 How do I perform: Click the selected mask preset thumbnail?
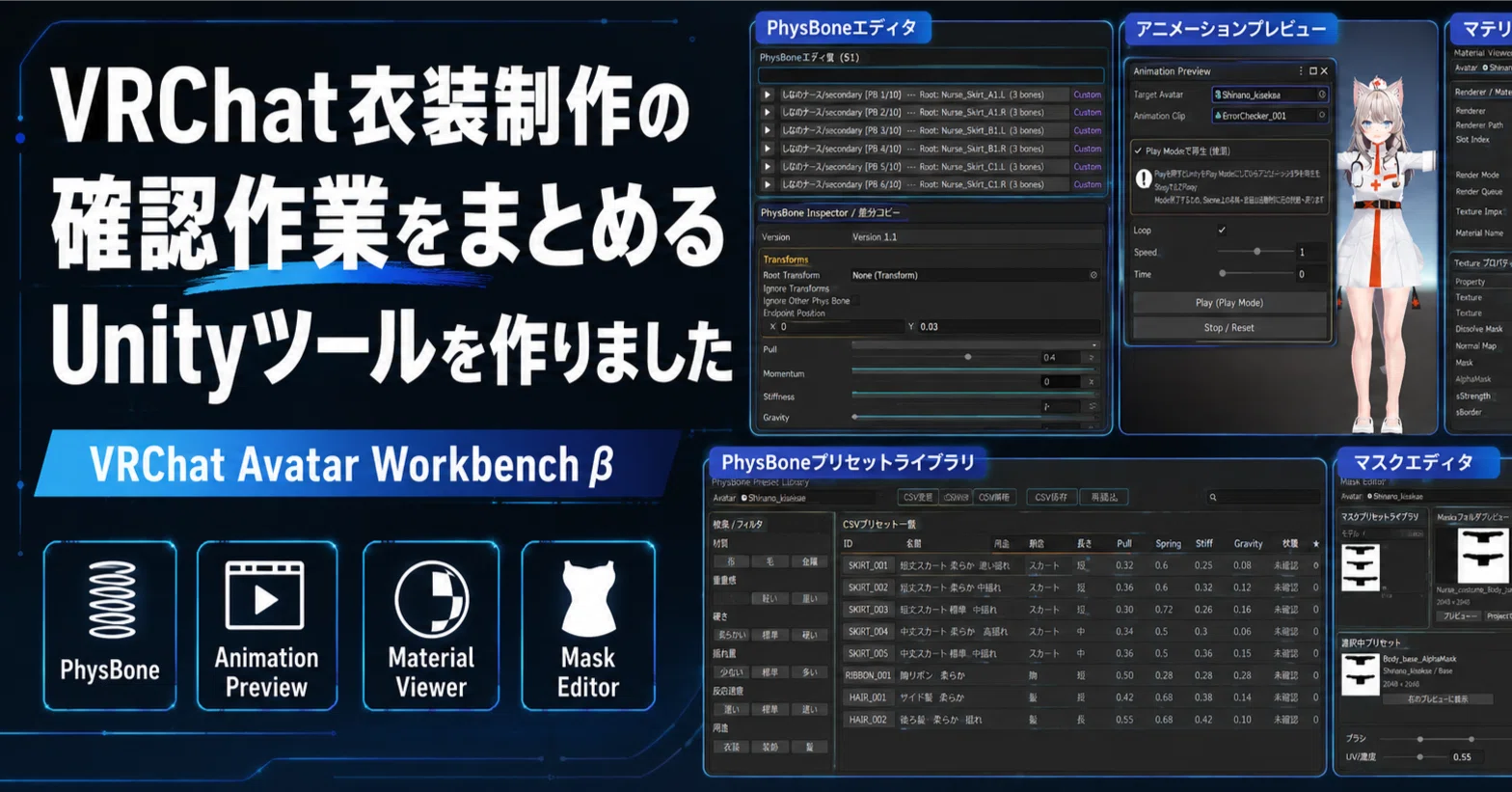point(1360,674)
